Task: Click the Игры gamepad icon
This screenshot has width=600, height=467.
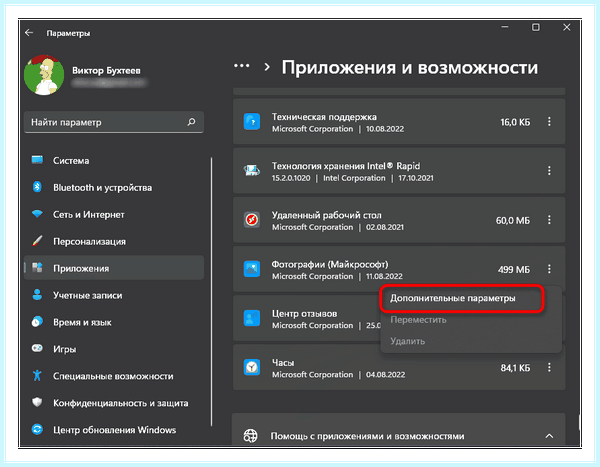Action: pyautogui.click(x=37, y=348)
